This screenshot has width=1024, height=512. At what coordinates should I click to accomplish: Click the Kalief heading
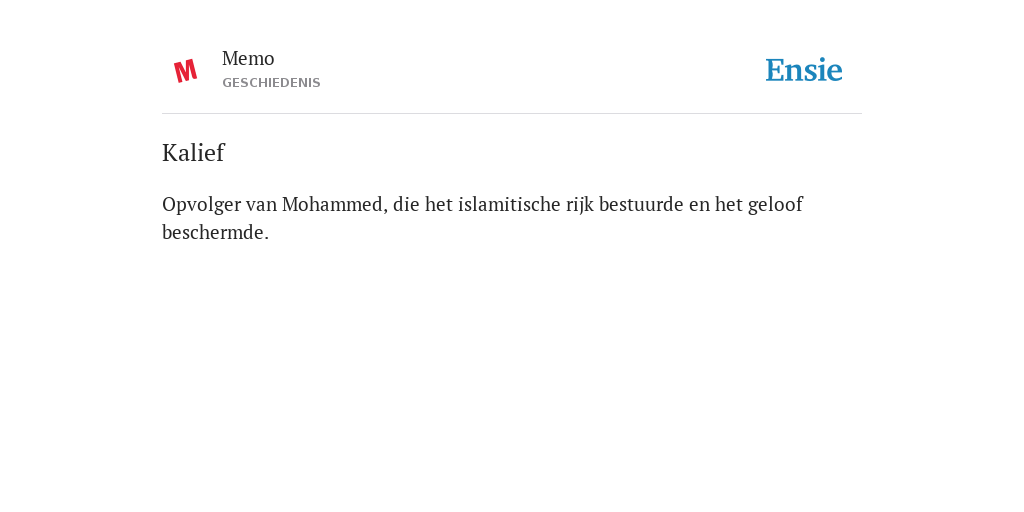click(193, 153)
